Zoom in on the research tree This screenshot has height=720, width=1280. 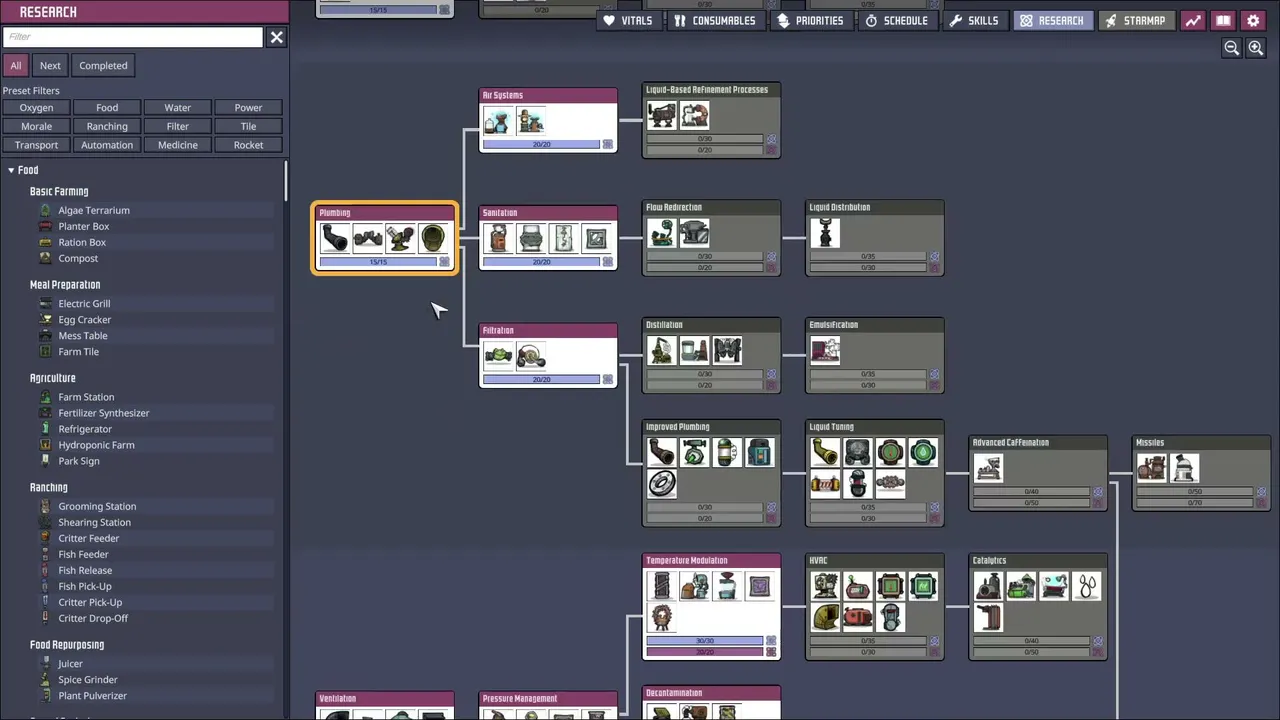point(1256,48)
